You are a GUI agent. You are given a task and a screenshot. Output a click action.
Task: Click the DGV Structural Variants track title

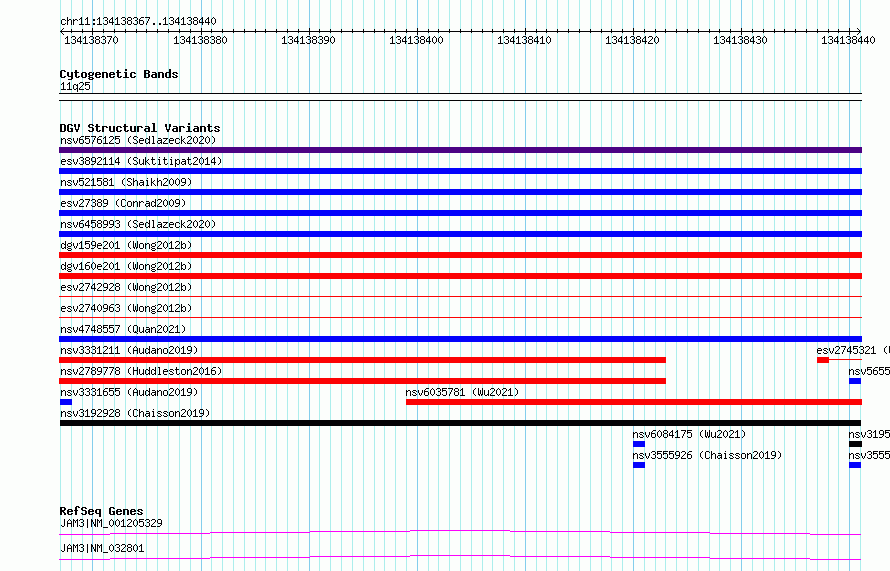[x=140, y=128]
